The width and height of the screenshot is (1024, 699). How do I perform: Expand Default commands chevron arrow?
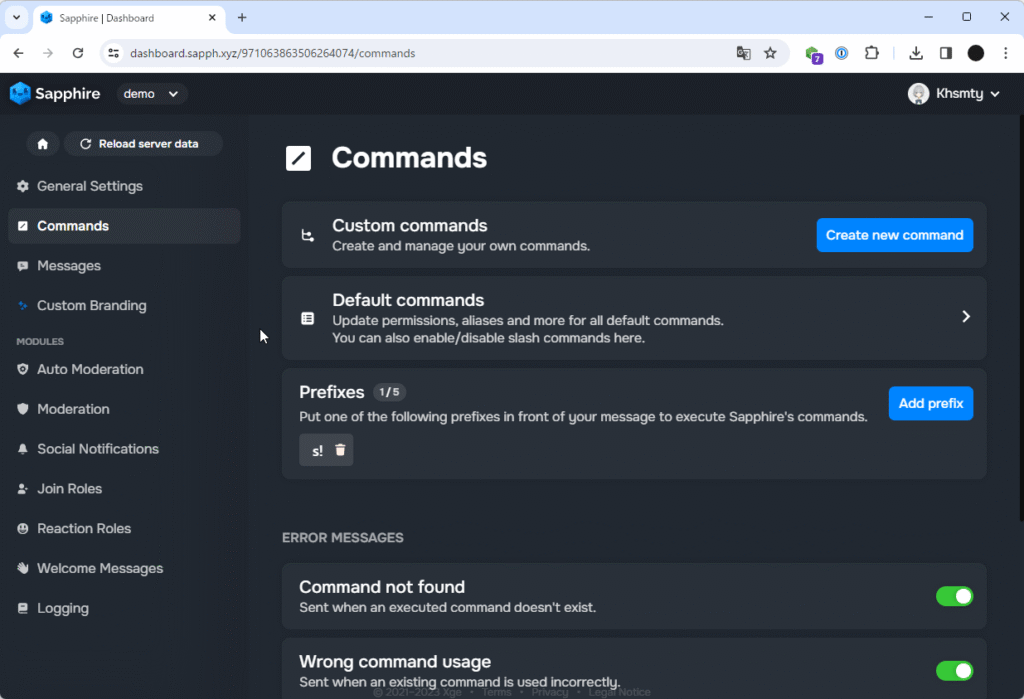[966, 317]
